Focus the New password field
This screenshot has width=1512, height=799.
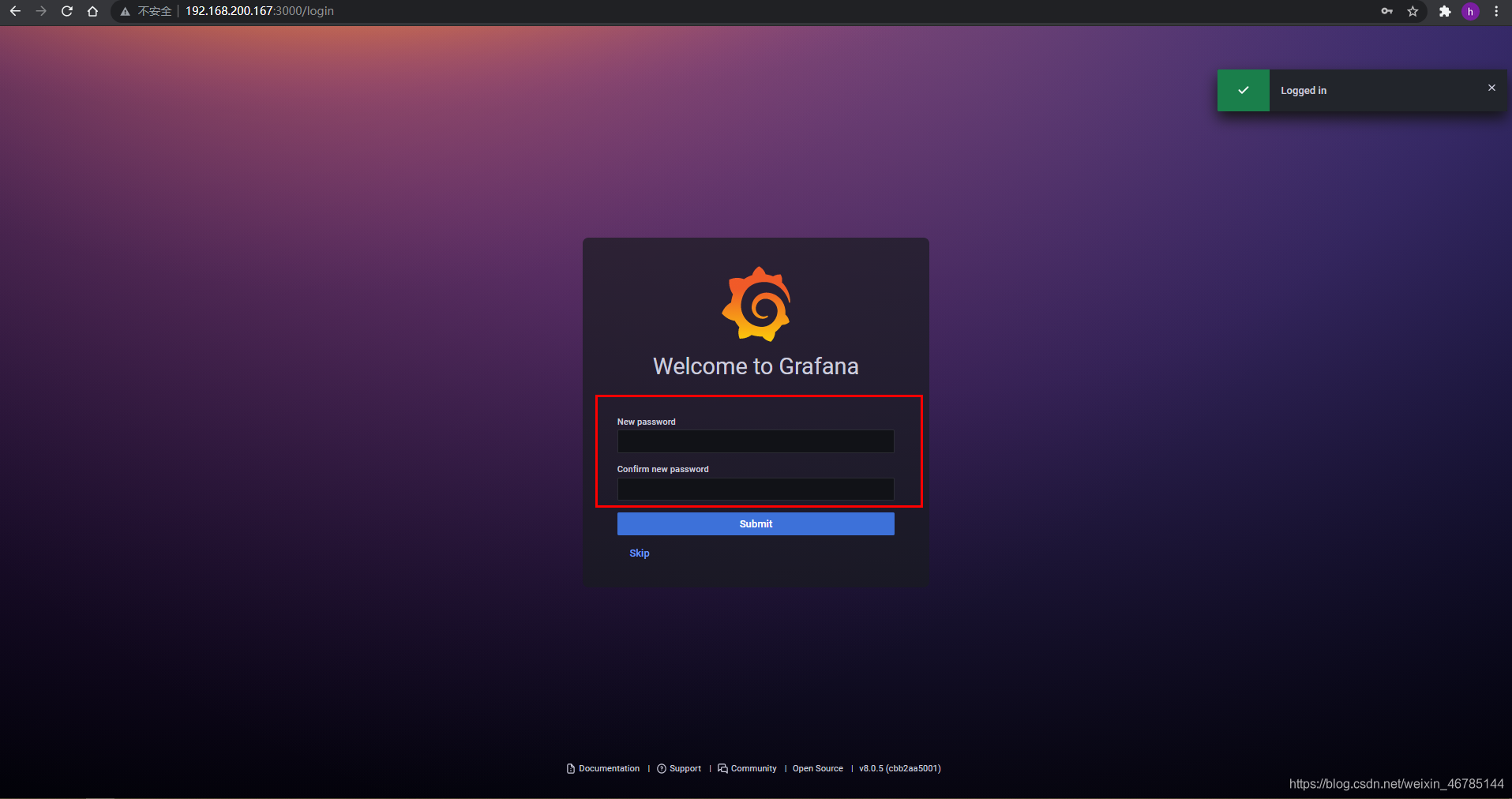click(756, 441)
